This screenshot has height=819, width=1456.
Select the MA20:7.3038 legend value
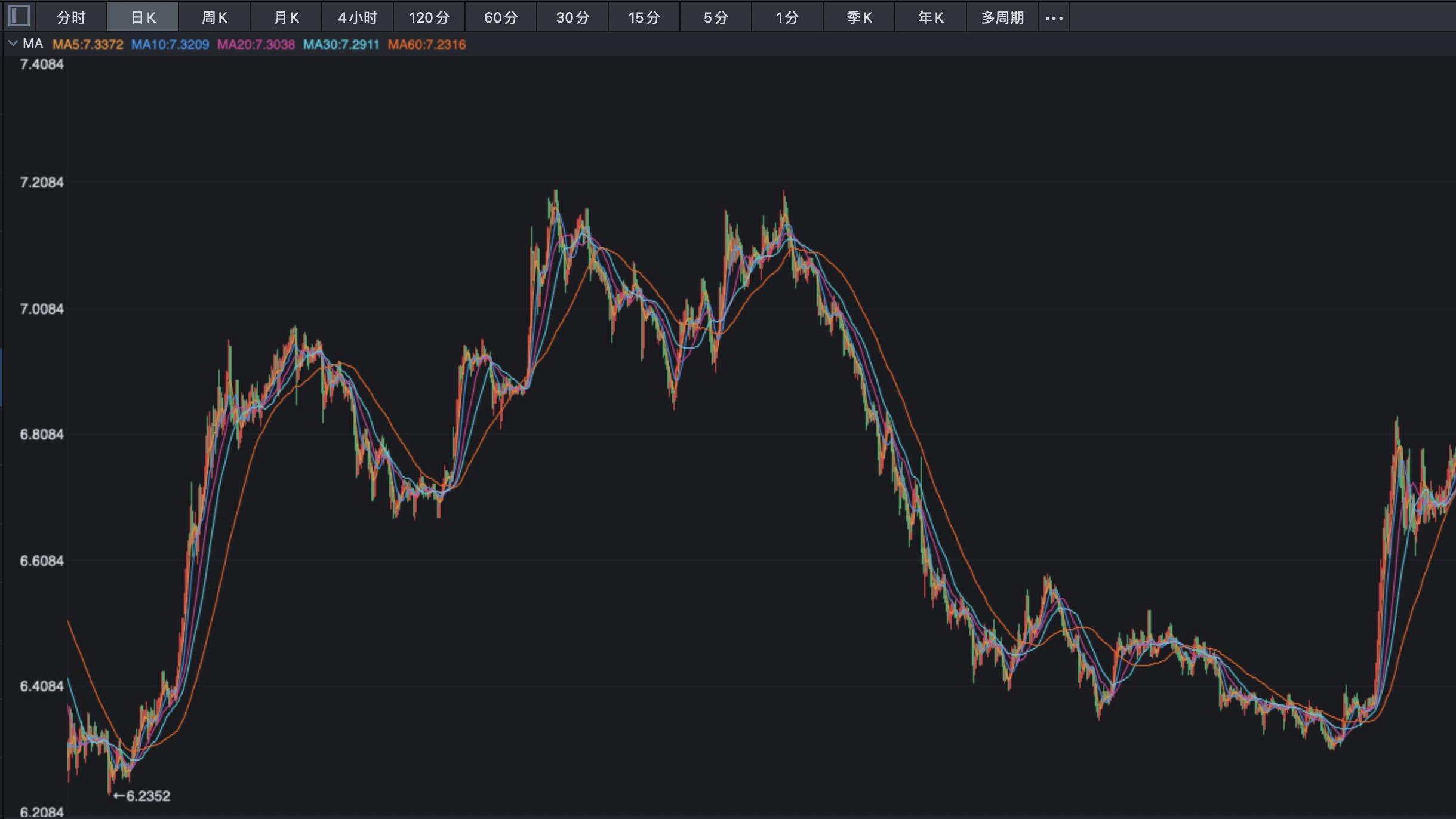click(256, 44)
